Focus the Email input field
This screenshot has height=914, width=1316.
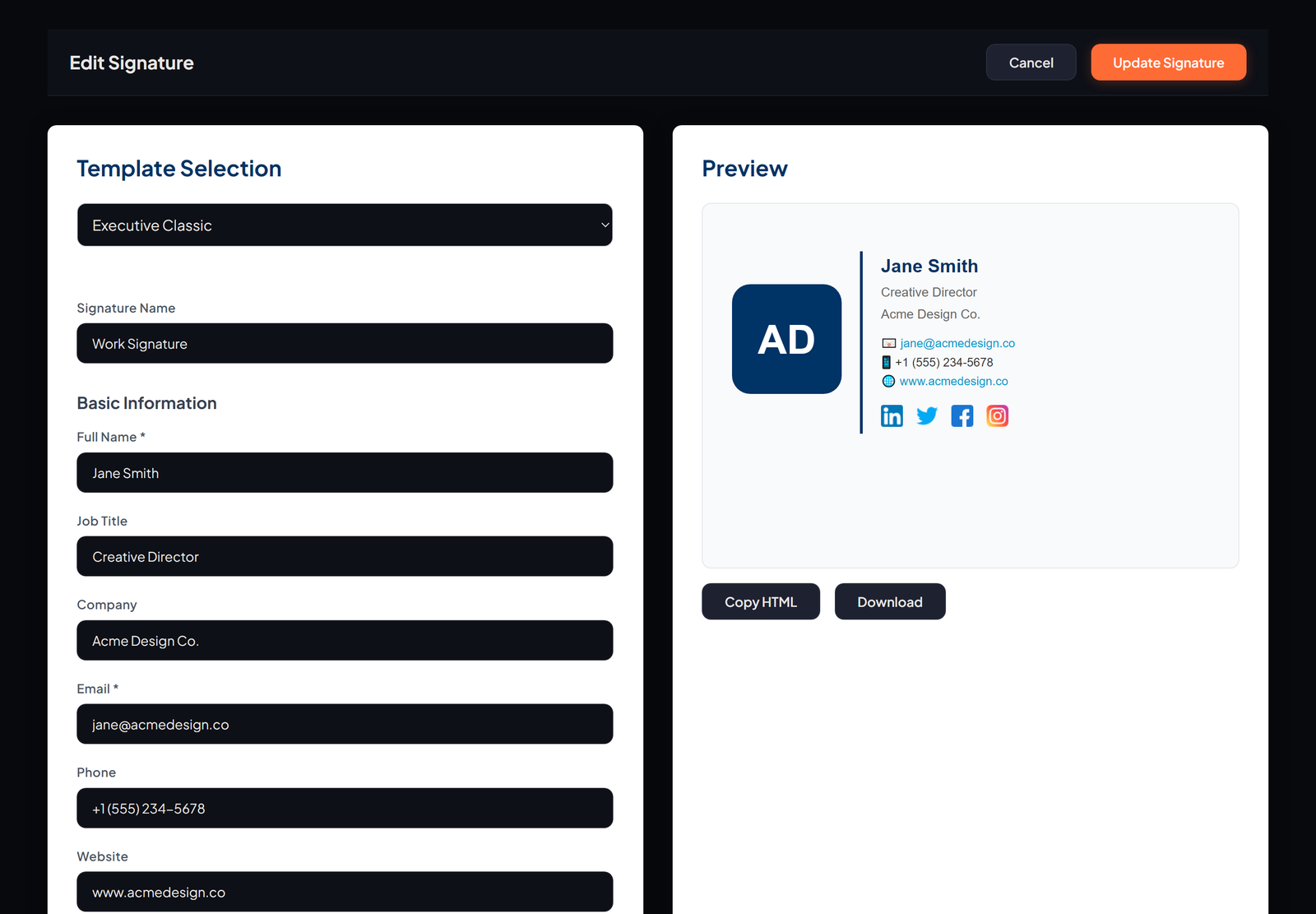pos(345,724)
